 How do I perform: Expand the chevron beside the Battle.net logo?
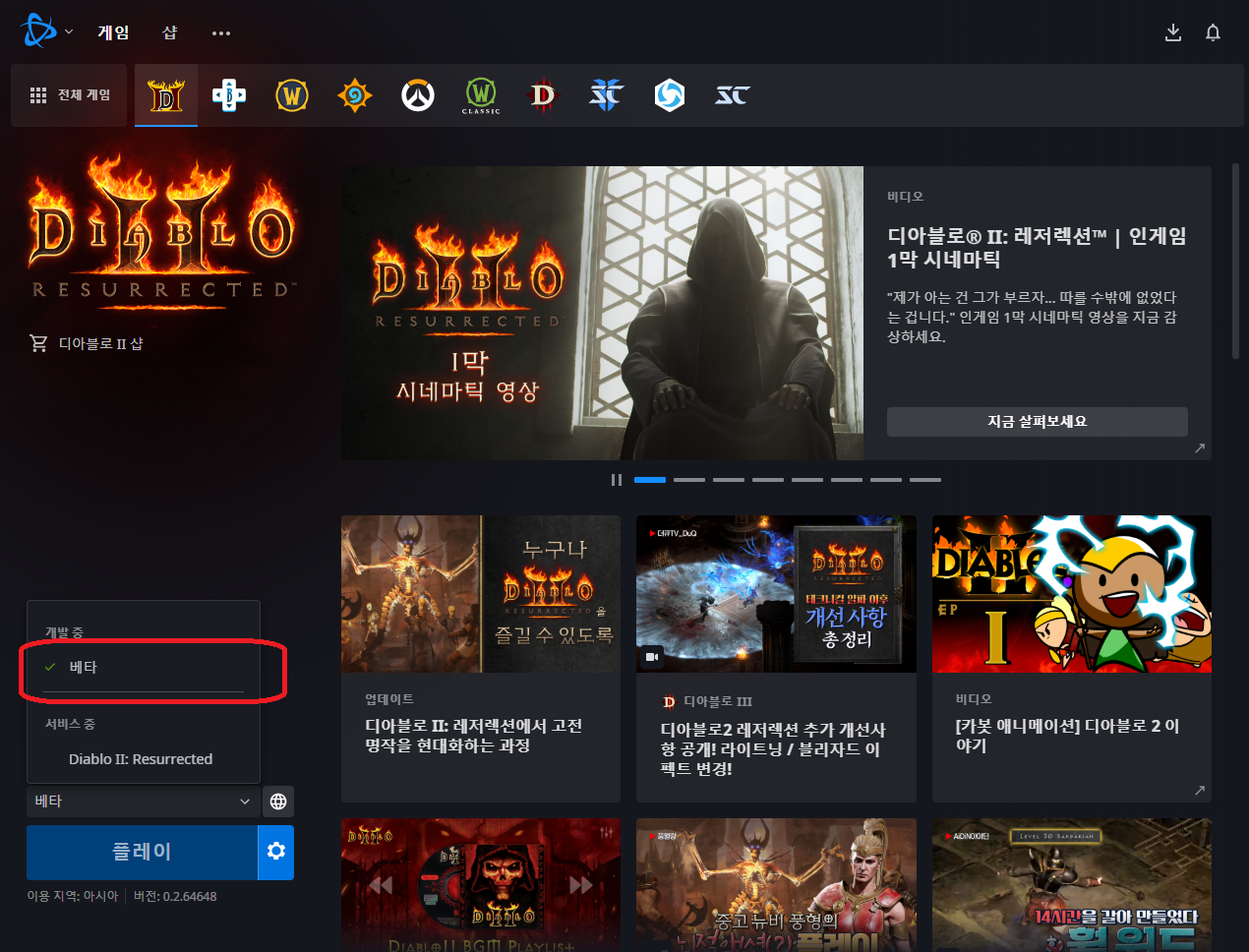point(69,32)
